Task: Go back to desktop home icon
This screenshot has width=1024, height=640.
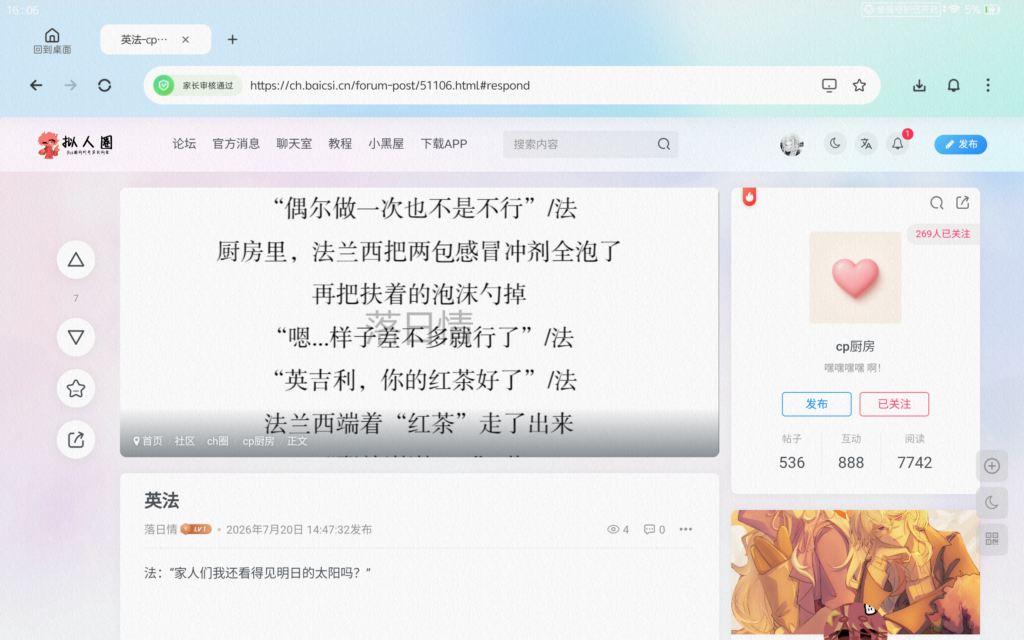Action: [x=52, y=40]
